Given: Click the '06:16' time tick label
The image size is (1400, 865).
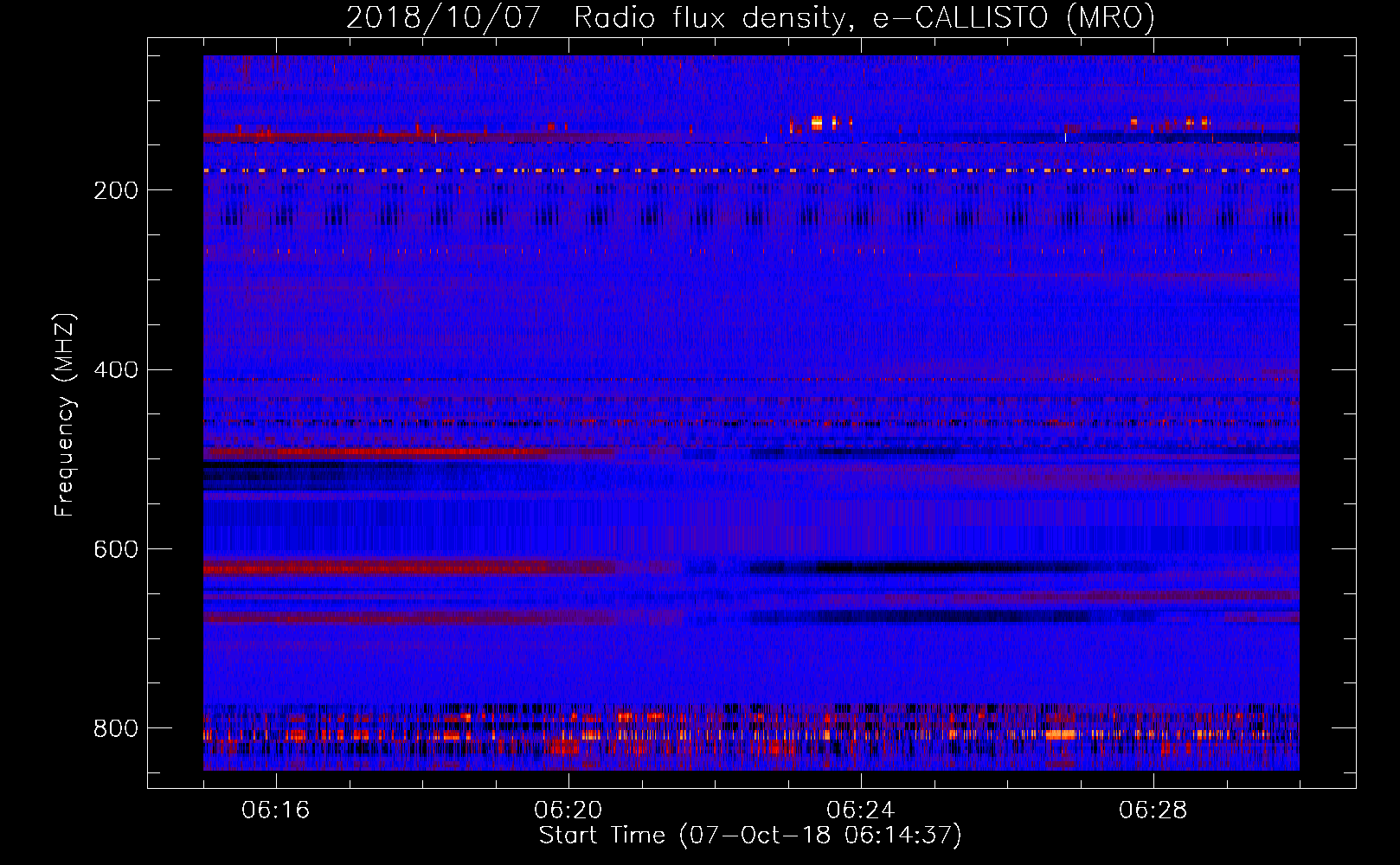Looking at the screenshot, I should tap(275, 811).
